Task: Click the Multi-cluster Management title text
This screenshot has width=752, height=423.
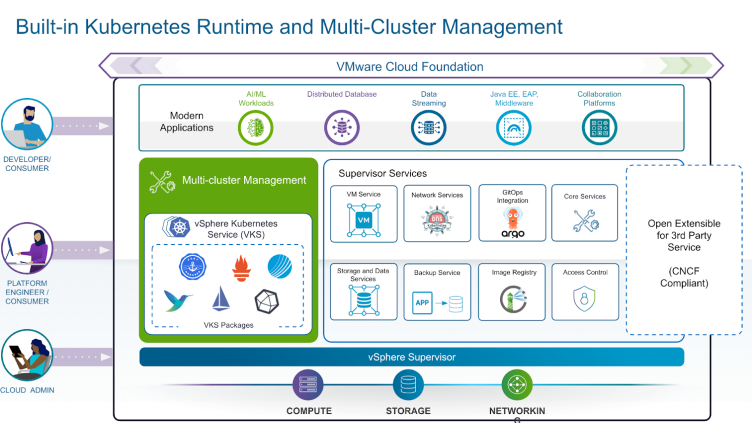Action: (244, 180)
